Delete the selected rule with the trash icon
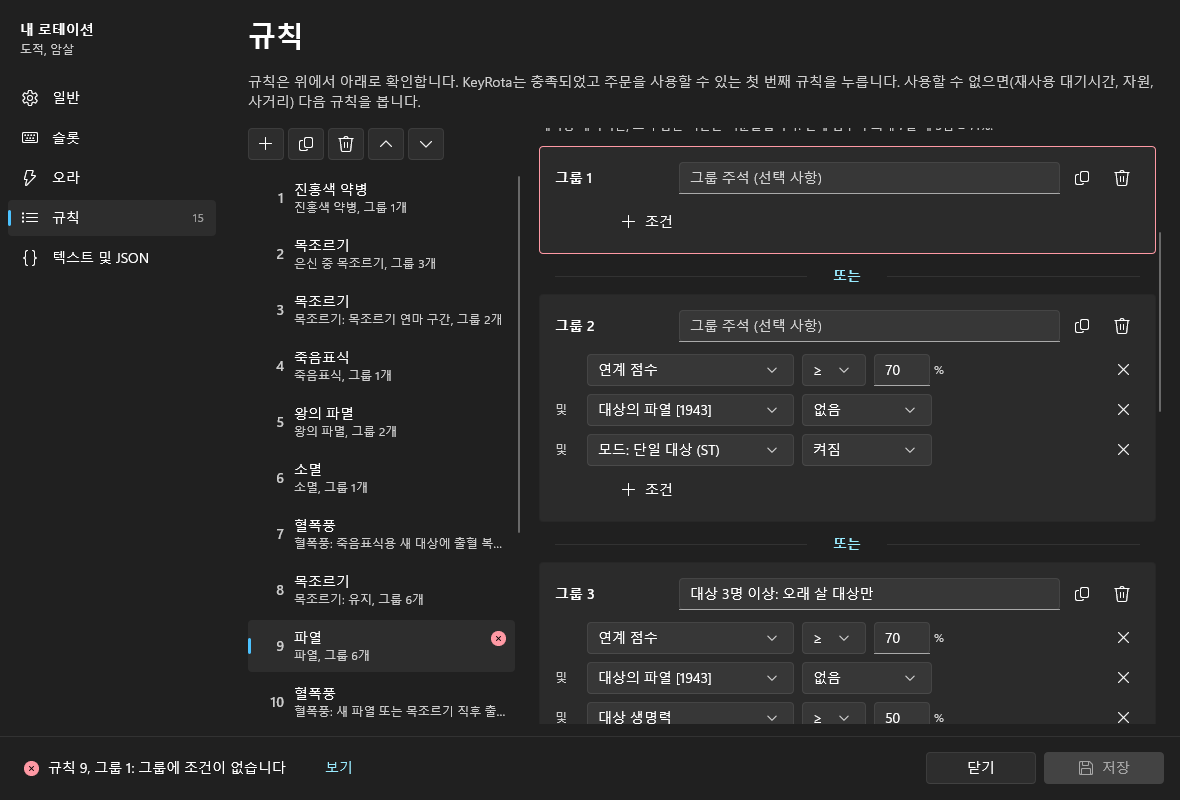This screenshot has height=800, width=1180. coord(345,144)
